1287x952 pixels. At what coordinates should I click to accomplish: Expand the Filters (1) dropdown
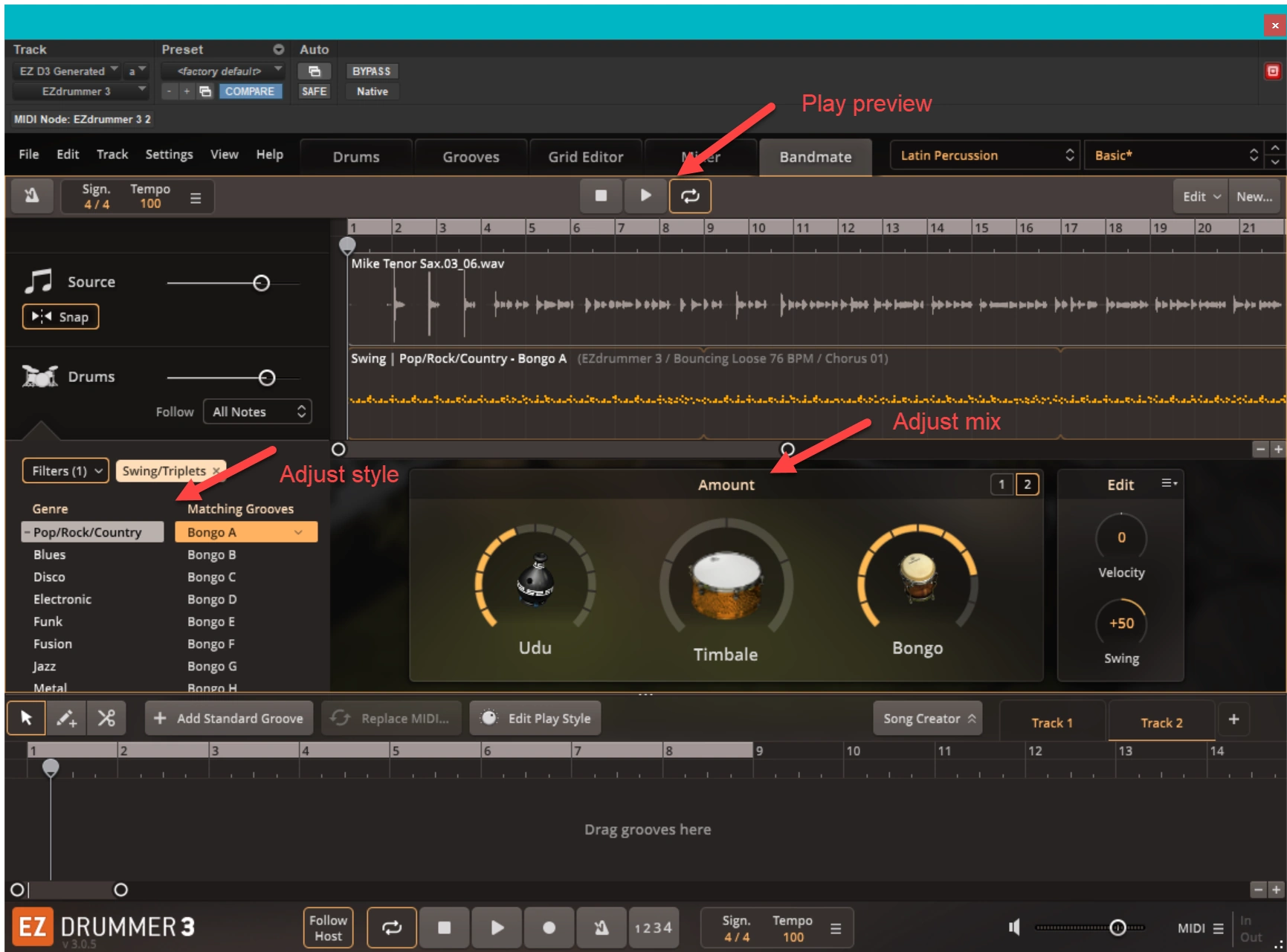point(66,471)
